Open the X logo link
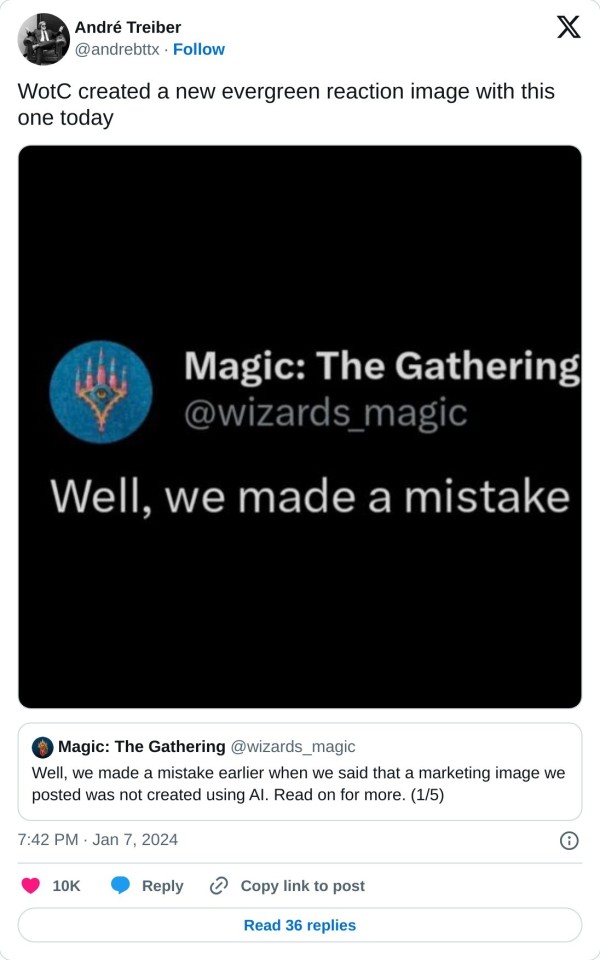600x960 pixels. point(568,27)
